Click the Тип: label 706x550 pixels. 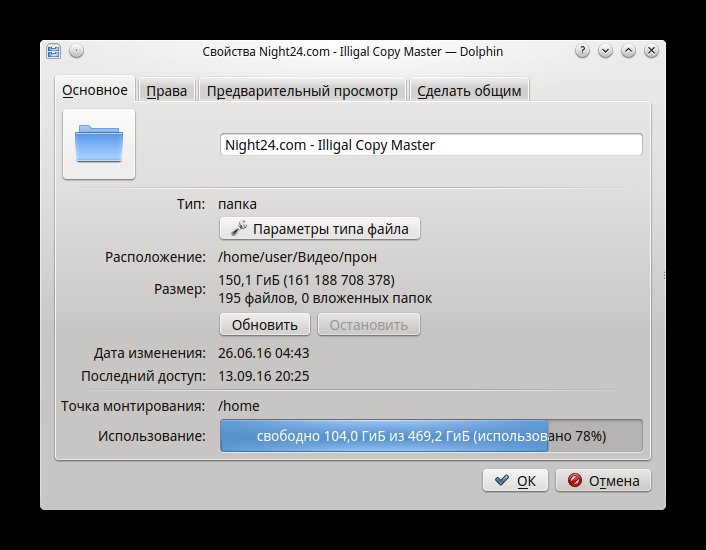[x=191, y=204]
